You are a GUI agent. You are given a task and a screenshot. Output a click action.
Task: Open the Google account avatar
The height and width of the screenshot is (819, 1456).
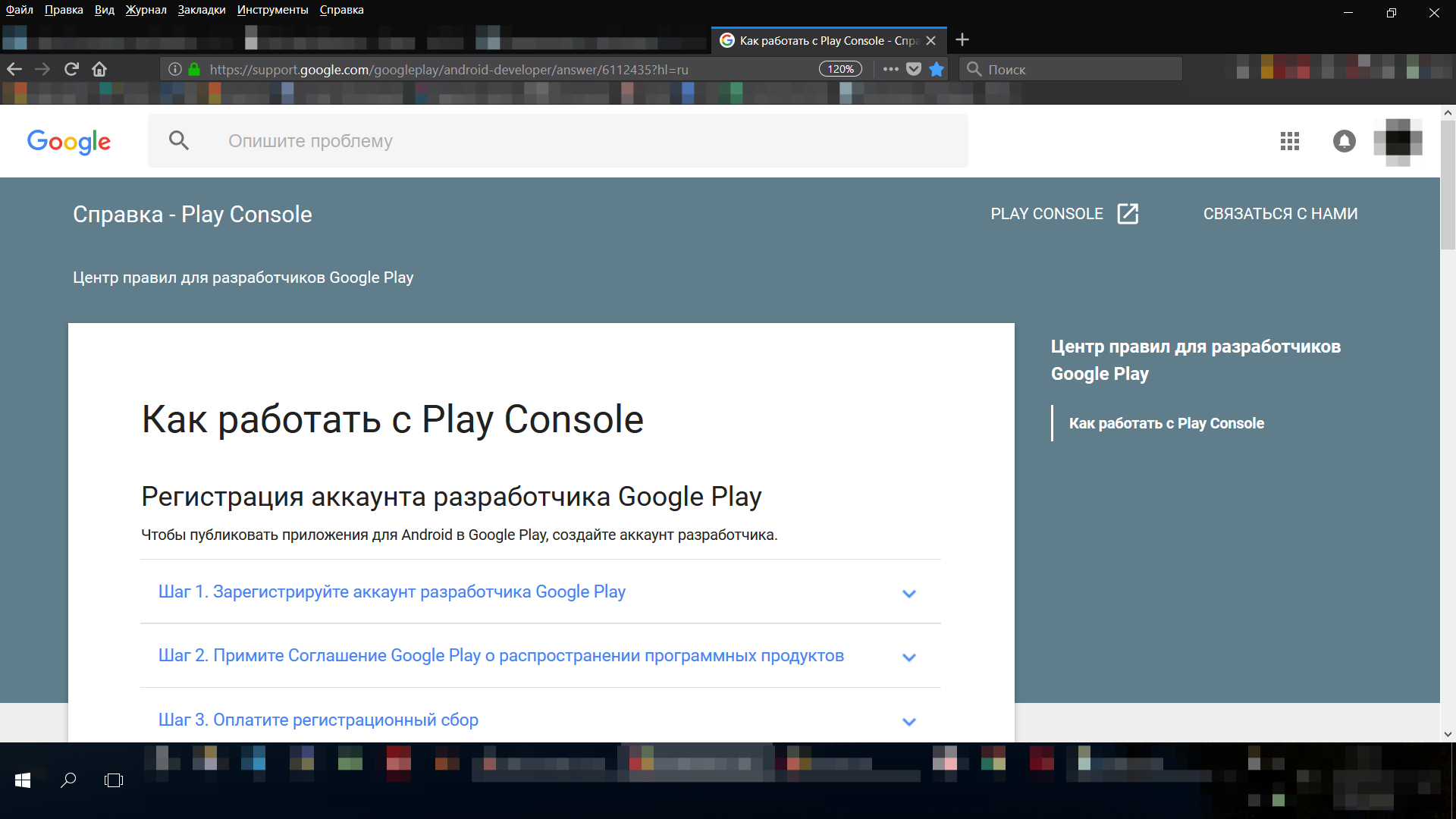tap(1398, 141)
